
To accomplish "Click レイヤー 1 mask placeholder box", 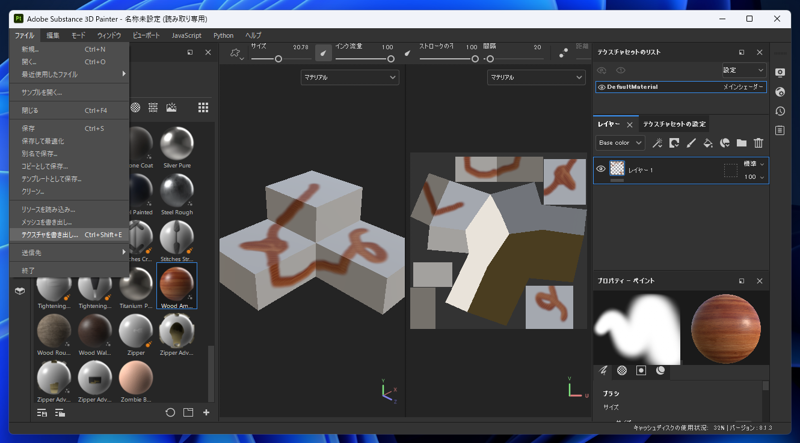I will [x=731, y=170].
